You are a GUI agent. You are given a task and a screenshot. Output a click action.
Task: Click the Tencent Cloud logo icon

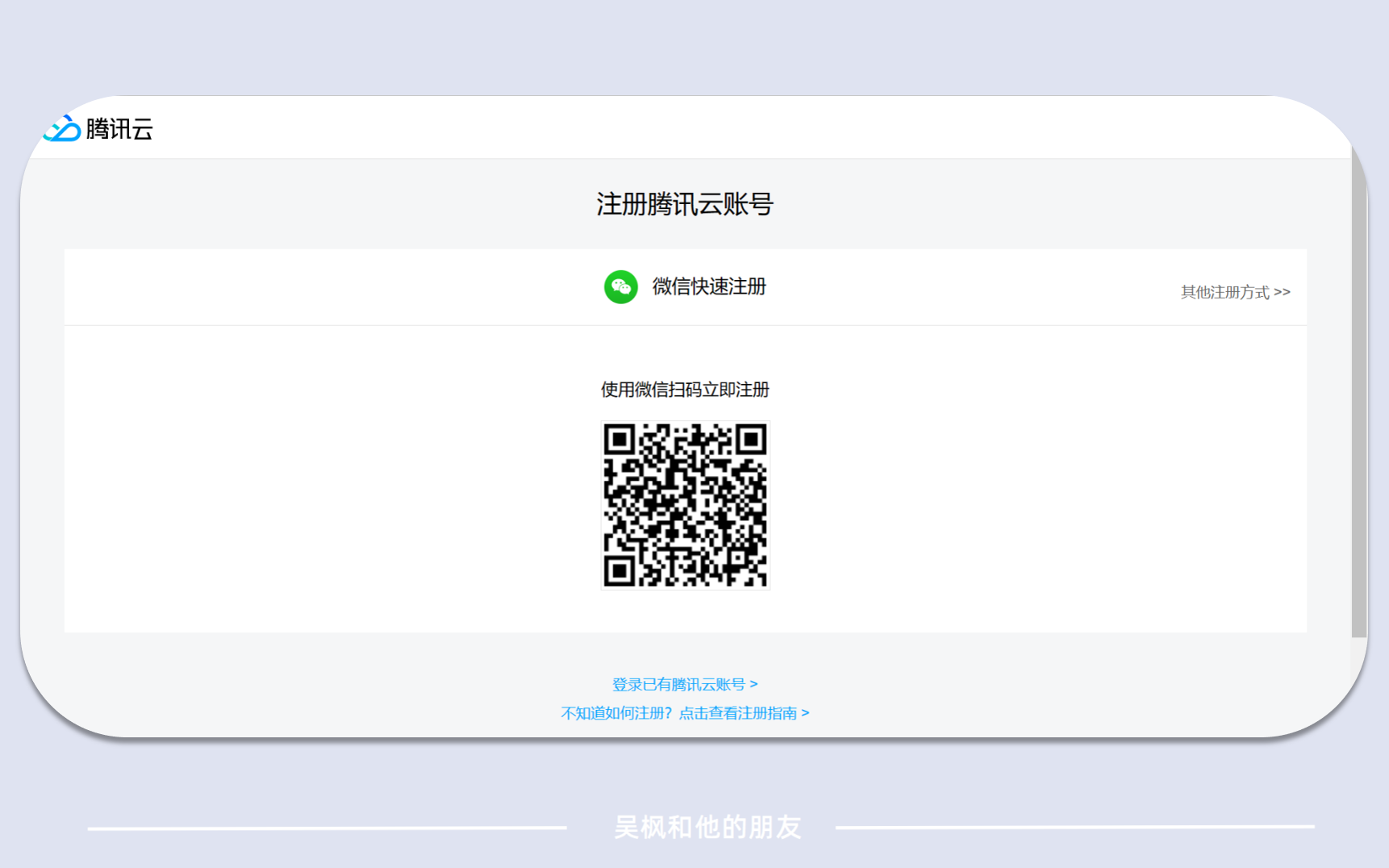(x=62, y=128)
